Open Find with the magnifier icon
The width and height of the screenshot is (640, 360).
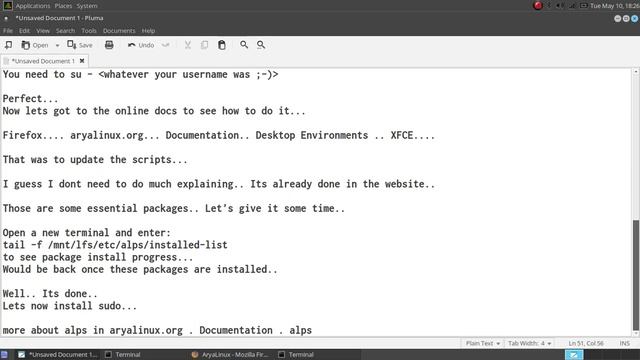[244, 45]
